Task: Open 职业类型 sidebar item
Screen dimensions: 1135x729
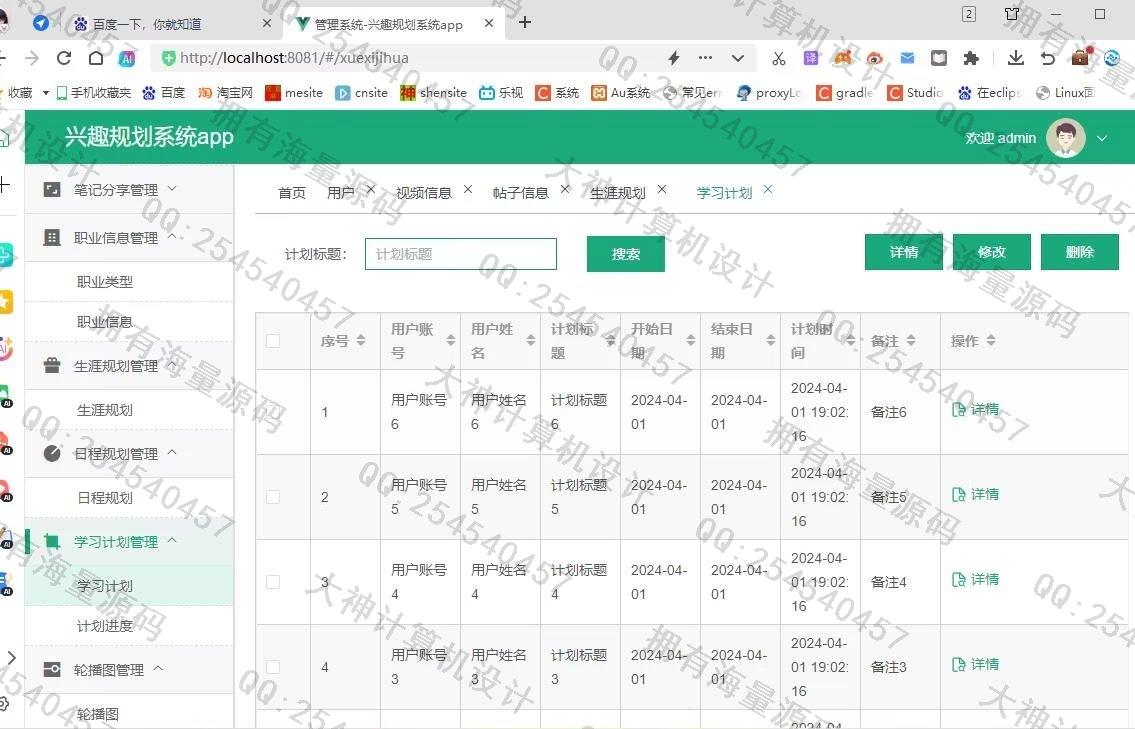Action: (x=105, y=282)
